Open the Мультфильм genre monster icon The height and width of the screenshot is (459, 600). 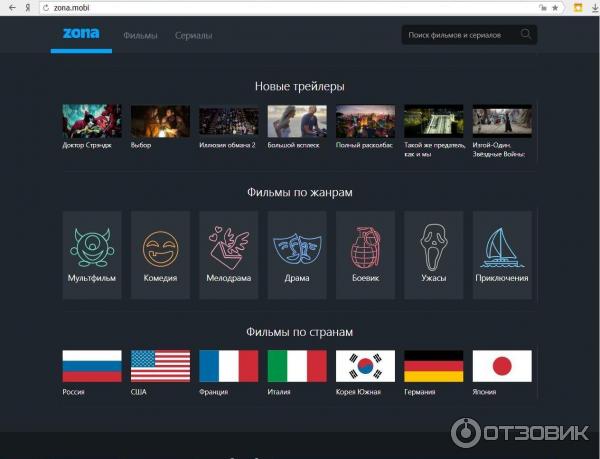[x=92, y=246]
